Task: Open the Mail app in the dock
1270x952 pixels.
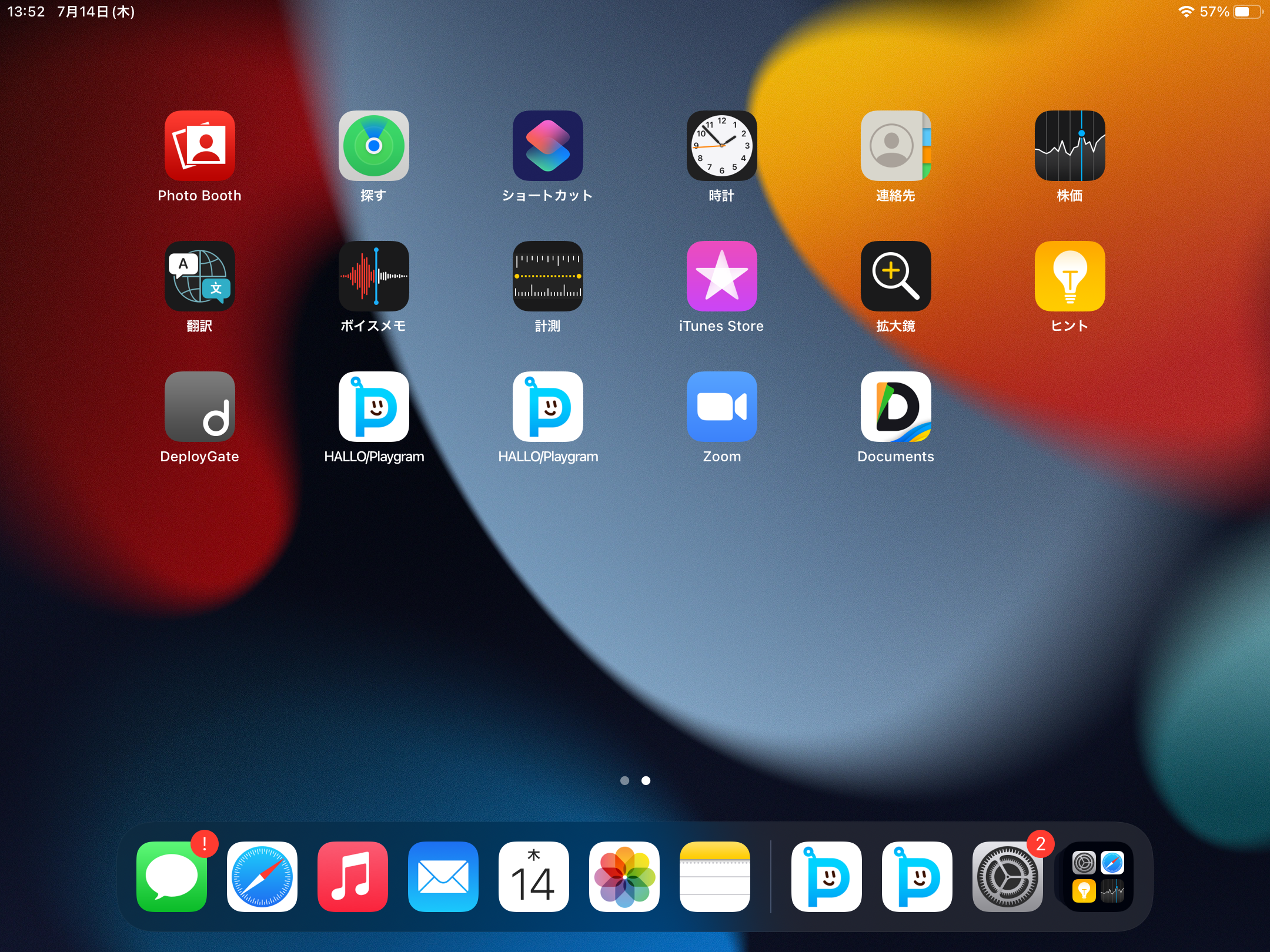Action: (443, 877)
